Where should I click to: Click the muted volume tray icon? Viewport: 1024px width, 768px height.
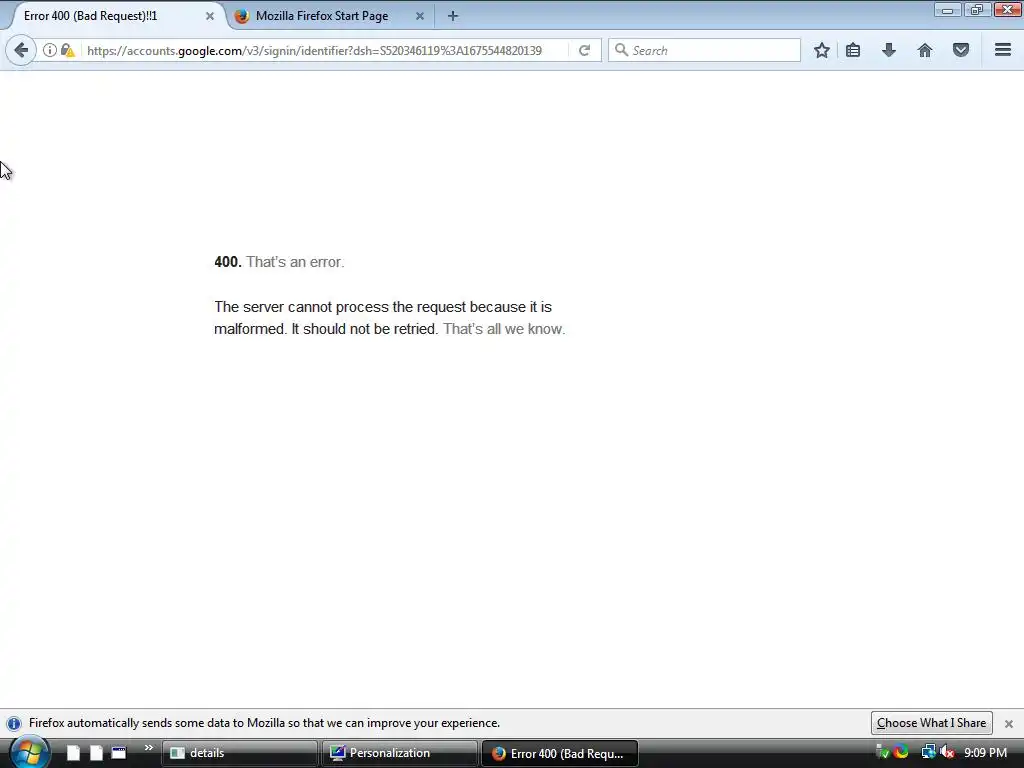pos(947,752)
